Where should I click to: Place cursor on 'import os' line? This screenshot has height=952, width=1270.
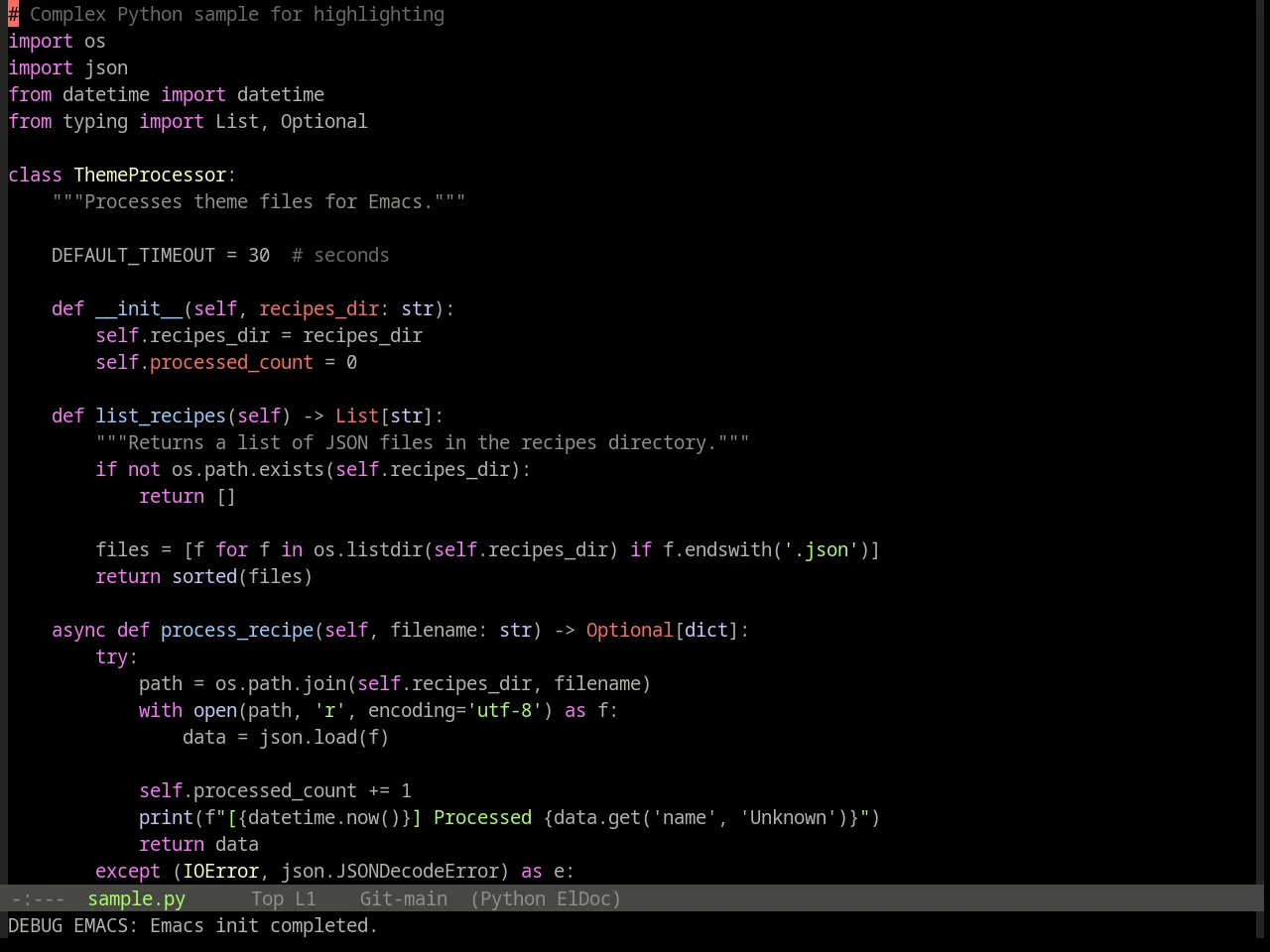pos(57,41)
